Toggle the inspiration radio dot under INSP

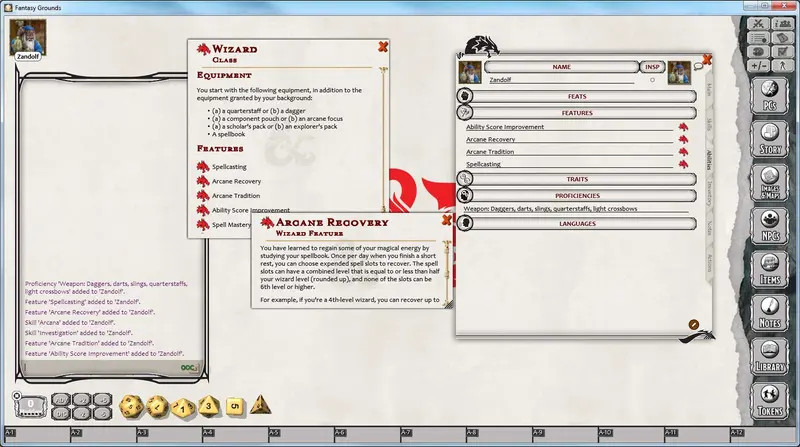(x=652, y=80)
